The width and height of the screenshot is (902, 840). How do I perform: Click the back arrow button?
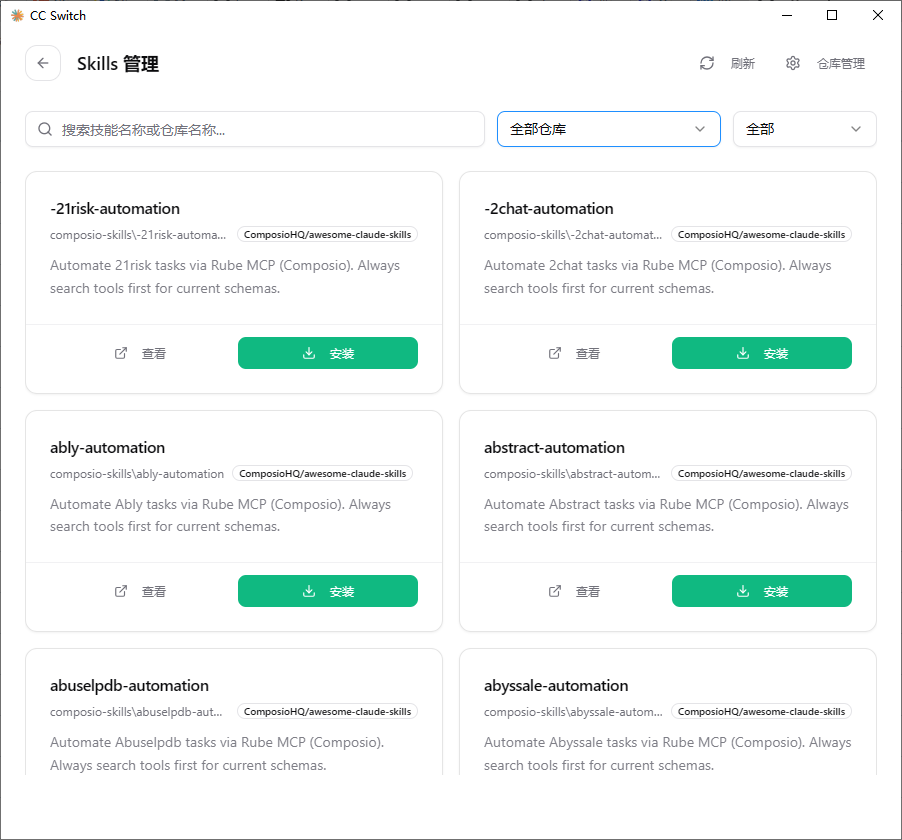(43, 63)
